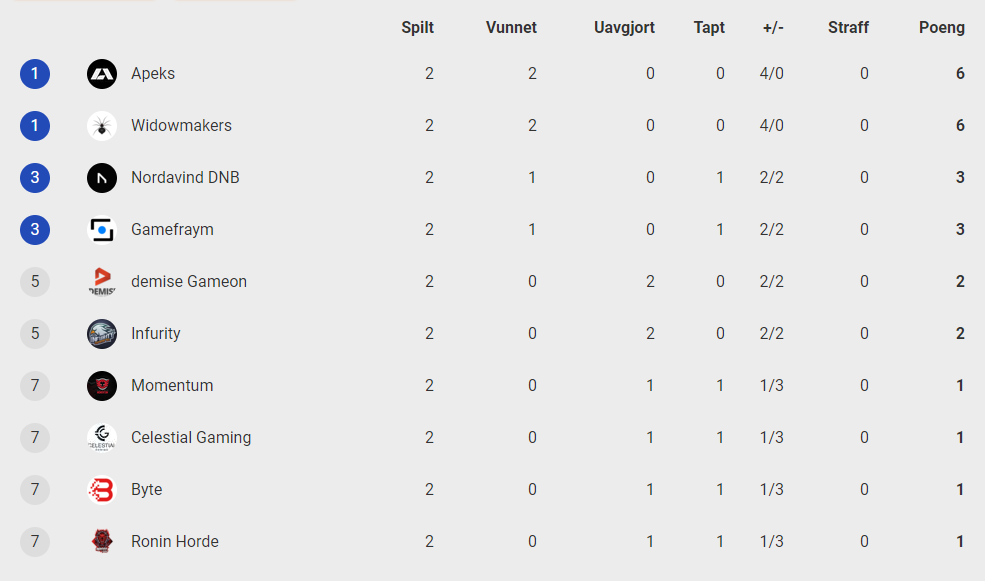Open the Widowmakers spider logo
Viewport: 985px width, 581px height.
[102, 126]
